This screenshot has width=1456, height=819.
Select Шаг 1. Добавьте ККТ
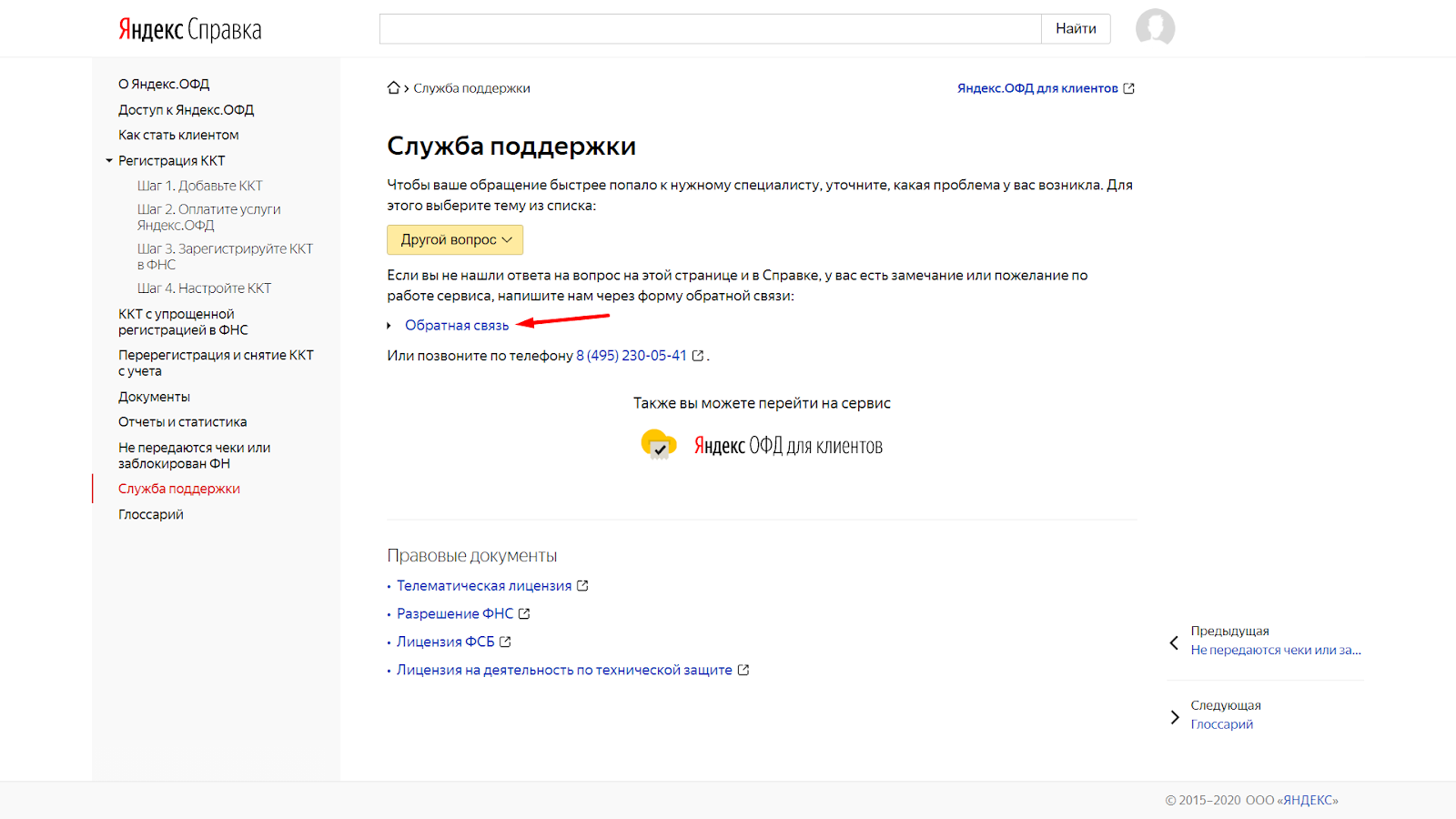click(199, 186)
